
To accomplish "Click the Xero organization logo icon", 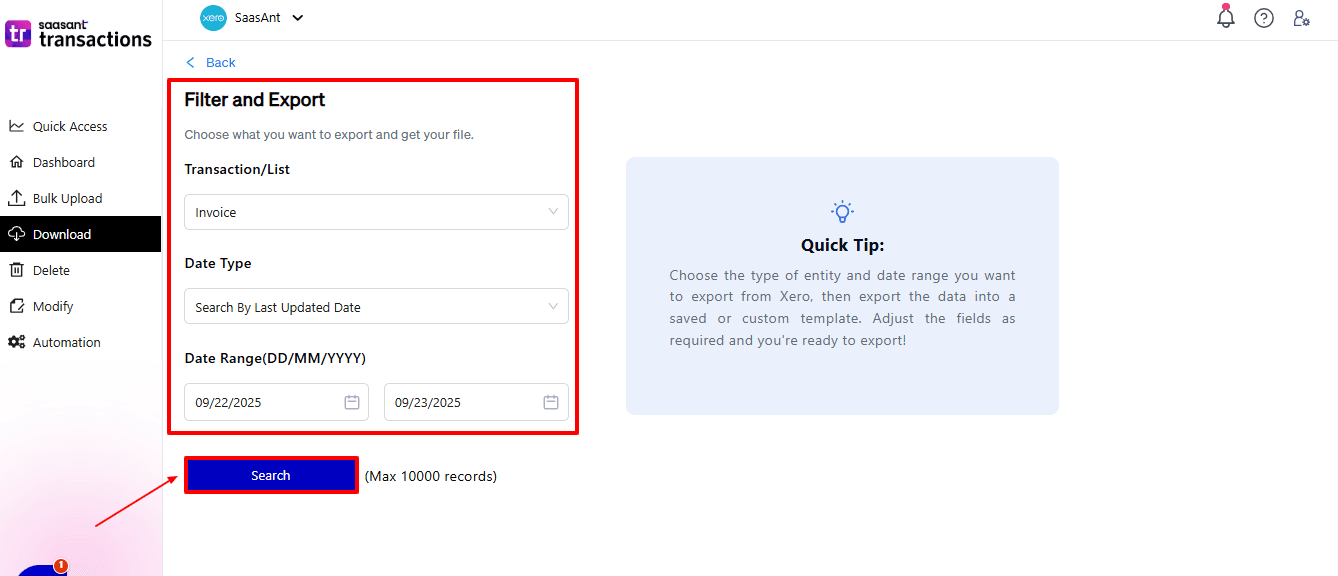I will [213, 18].
